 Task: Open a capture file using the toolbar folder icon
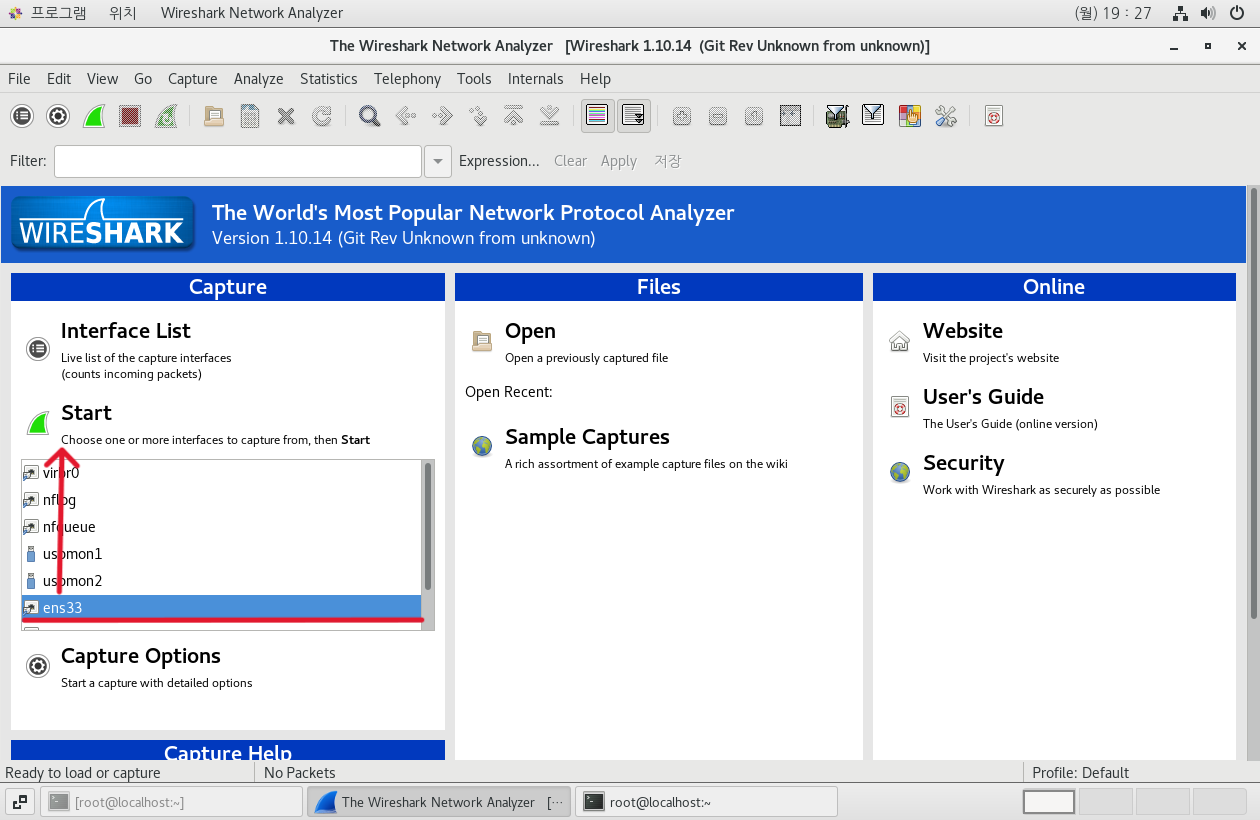pos(214,116)
